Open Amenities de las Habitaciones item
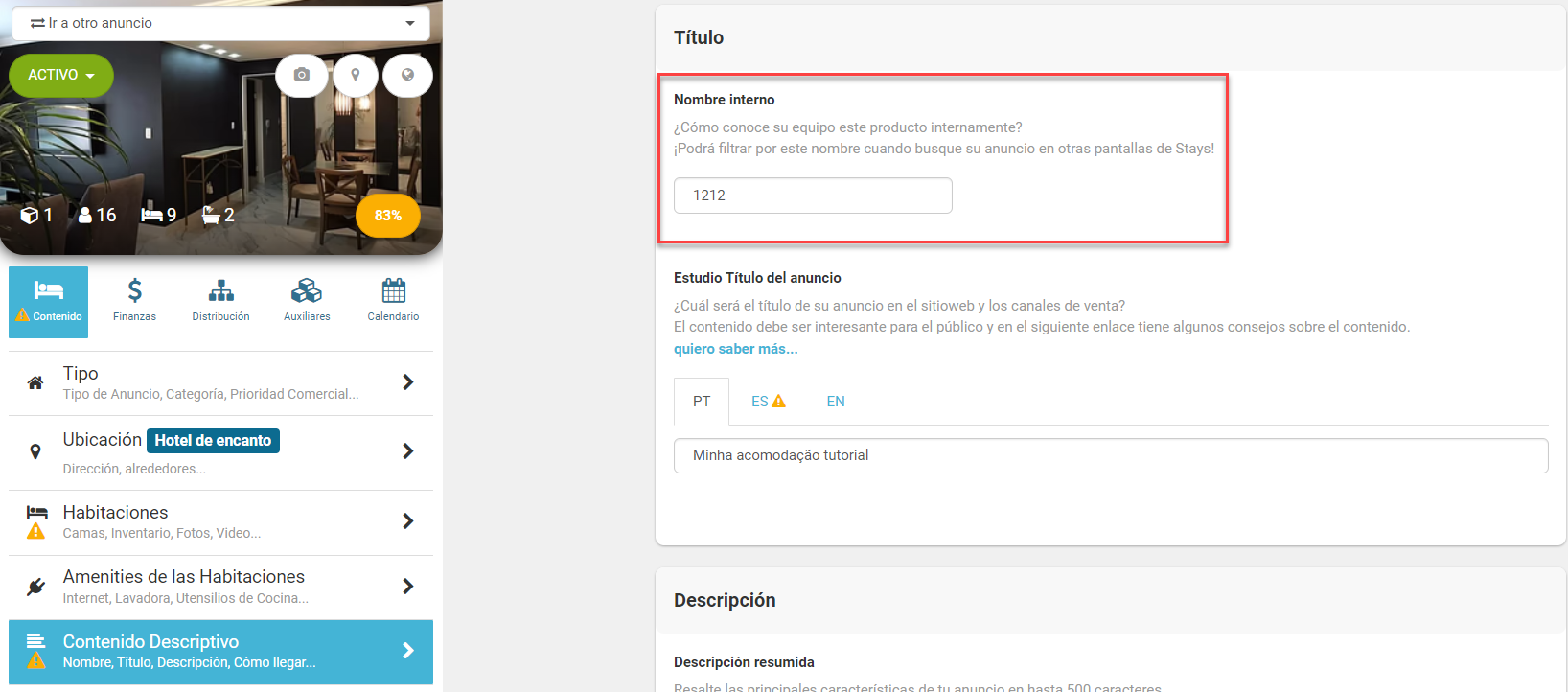Image resolution: width=1568 pixels, height=692 pixels. pos(220,587)
